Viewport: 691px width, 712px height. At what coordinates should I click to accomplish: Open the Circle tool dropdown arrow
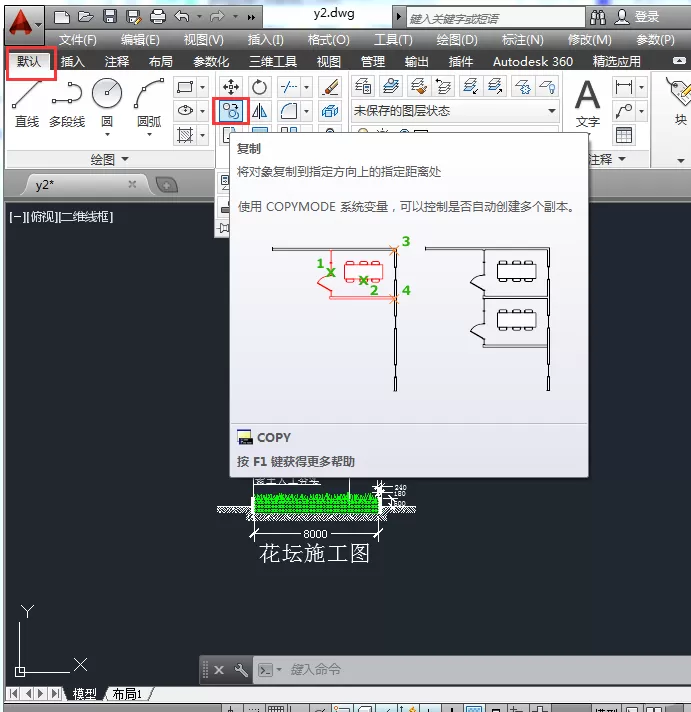[107, 134]
